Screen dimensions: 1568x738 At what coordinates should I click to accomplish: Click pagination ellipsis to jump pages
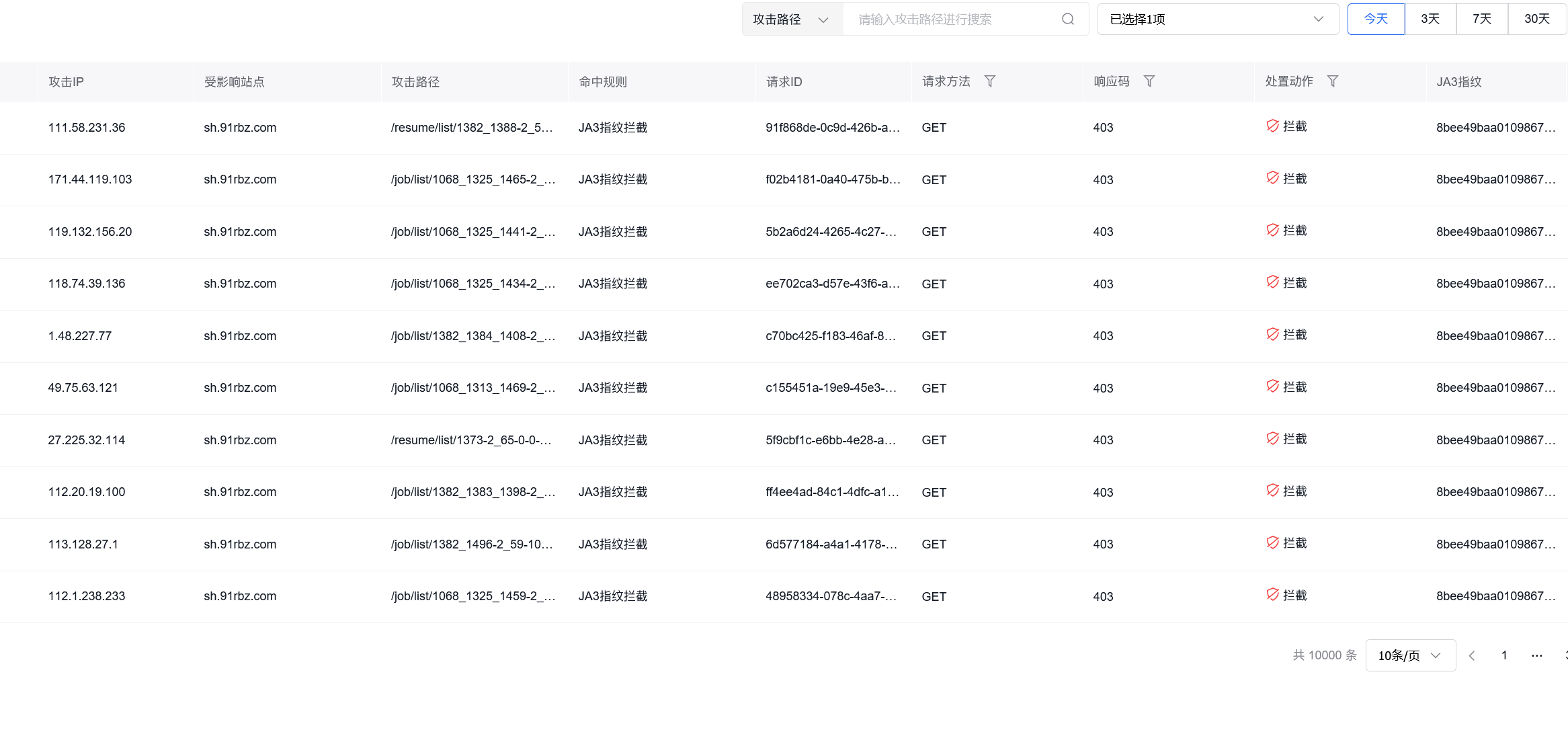[x=1536, y=655]
